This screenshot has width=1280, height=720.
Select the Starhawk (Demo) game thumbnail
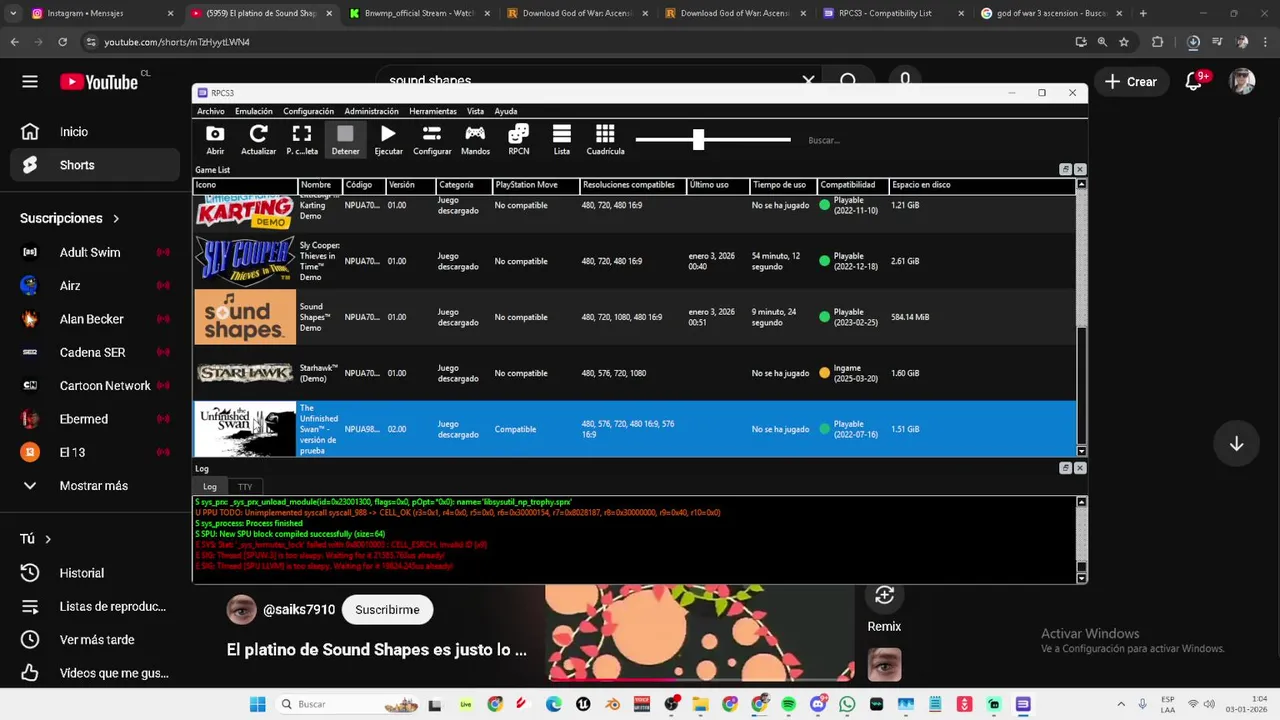pos(245,373)
